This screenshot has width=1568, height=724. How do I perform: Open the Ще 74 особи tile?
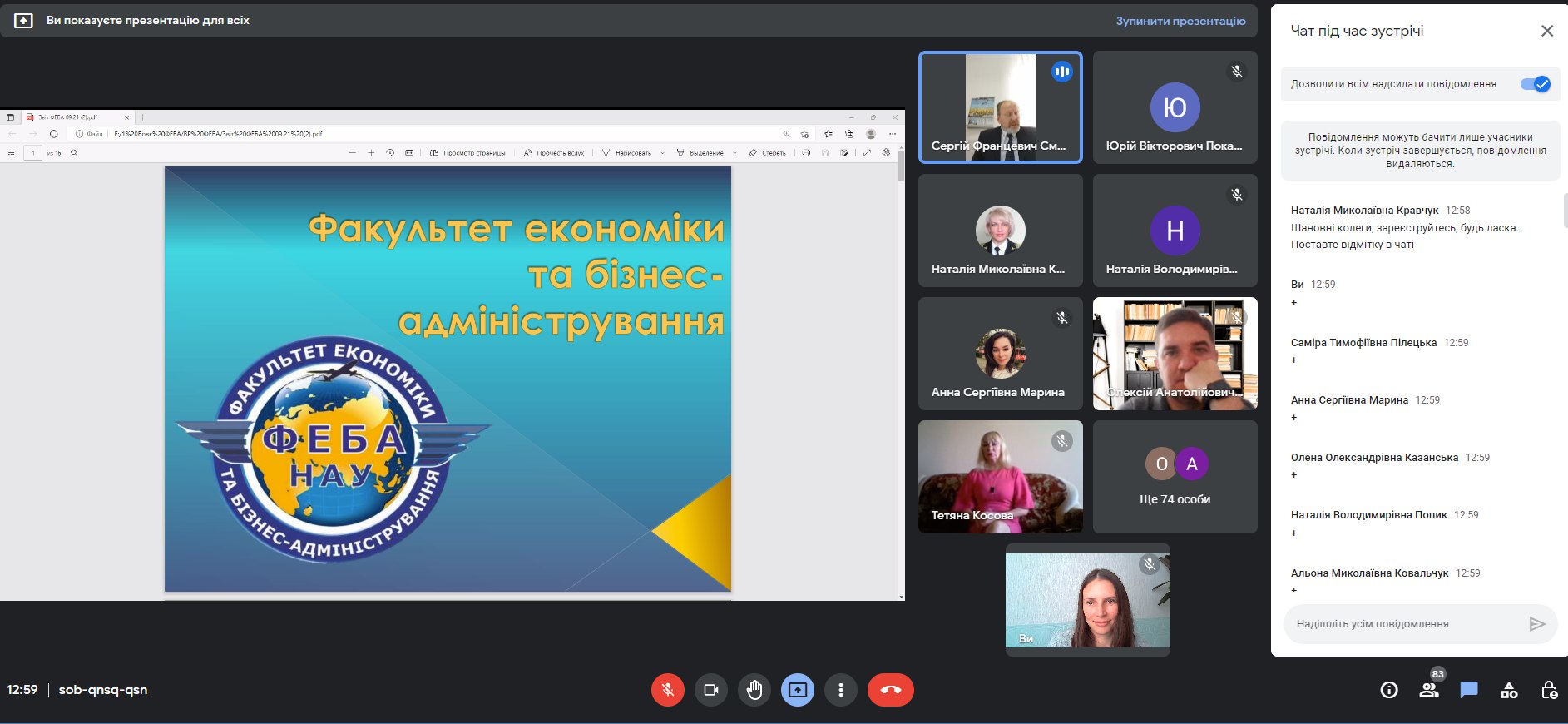[1175, 477]
